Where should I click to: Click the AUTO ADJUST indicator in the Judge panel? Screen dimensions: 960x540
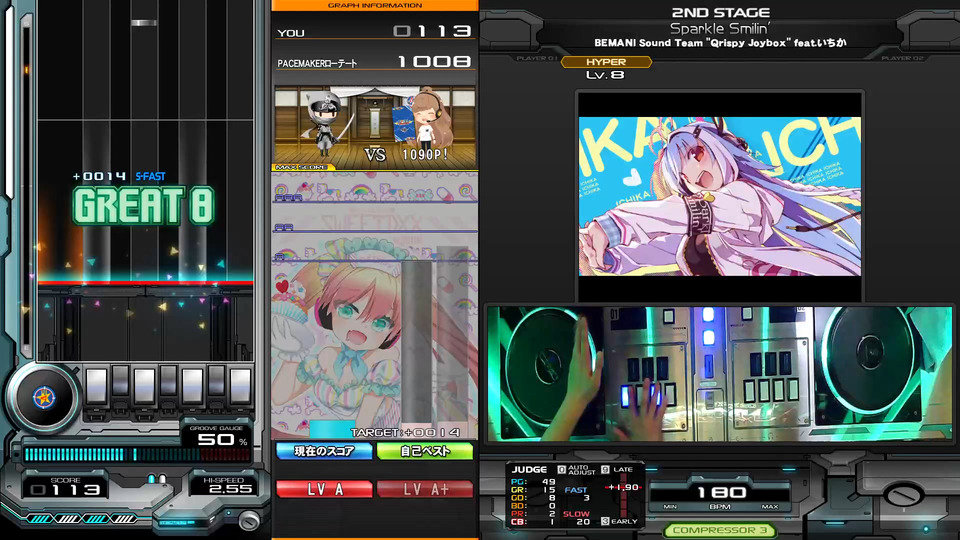pyautogui.click(x=576, y=470)
